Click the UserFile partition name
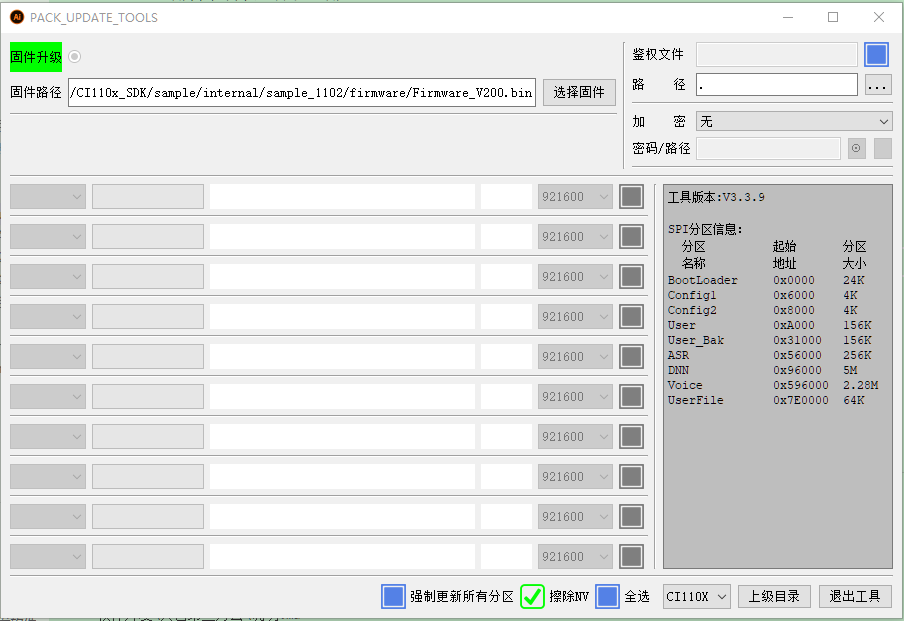The height and width of the screenshot is (621, 904). coord(695,400)
